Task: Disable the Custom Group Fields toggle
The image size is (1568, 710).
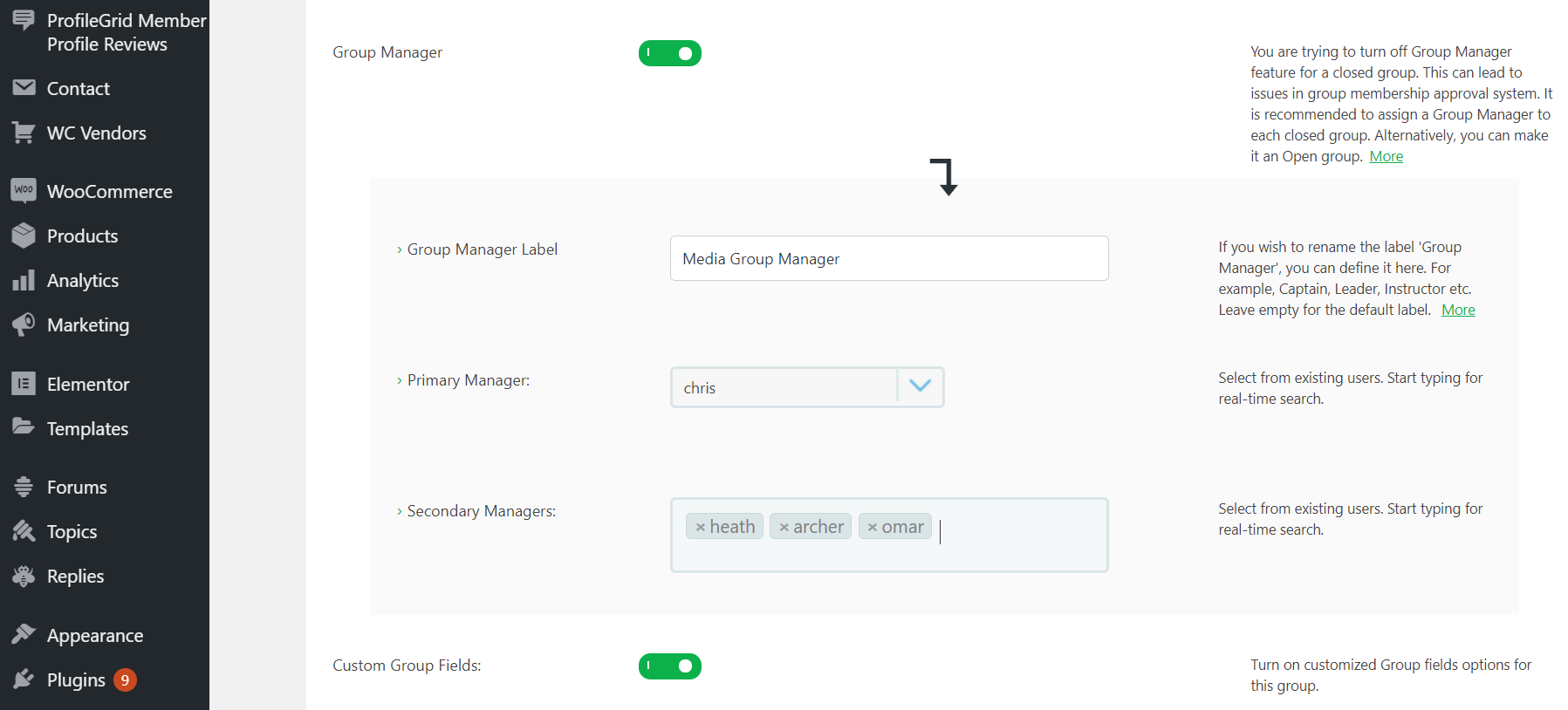Action: (x=669, y=666)
